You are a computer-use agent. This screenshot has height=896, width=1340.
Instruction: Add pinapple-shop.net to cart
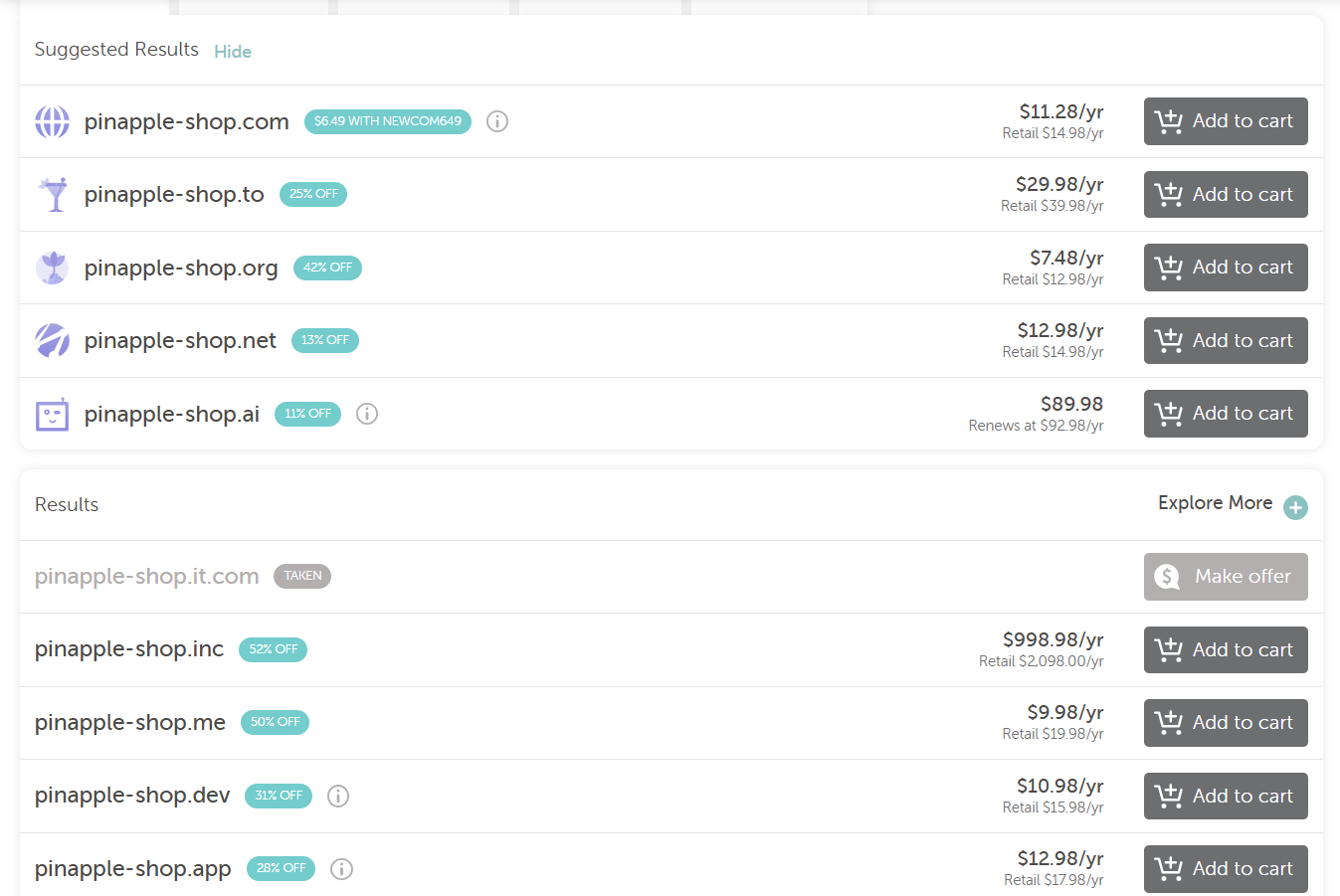tap(1226, 340)
